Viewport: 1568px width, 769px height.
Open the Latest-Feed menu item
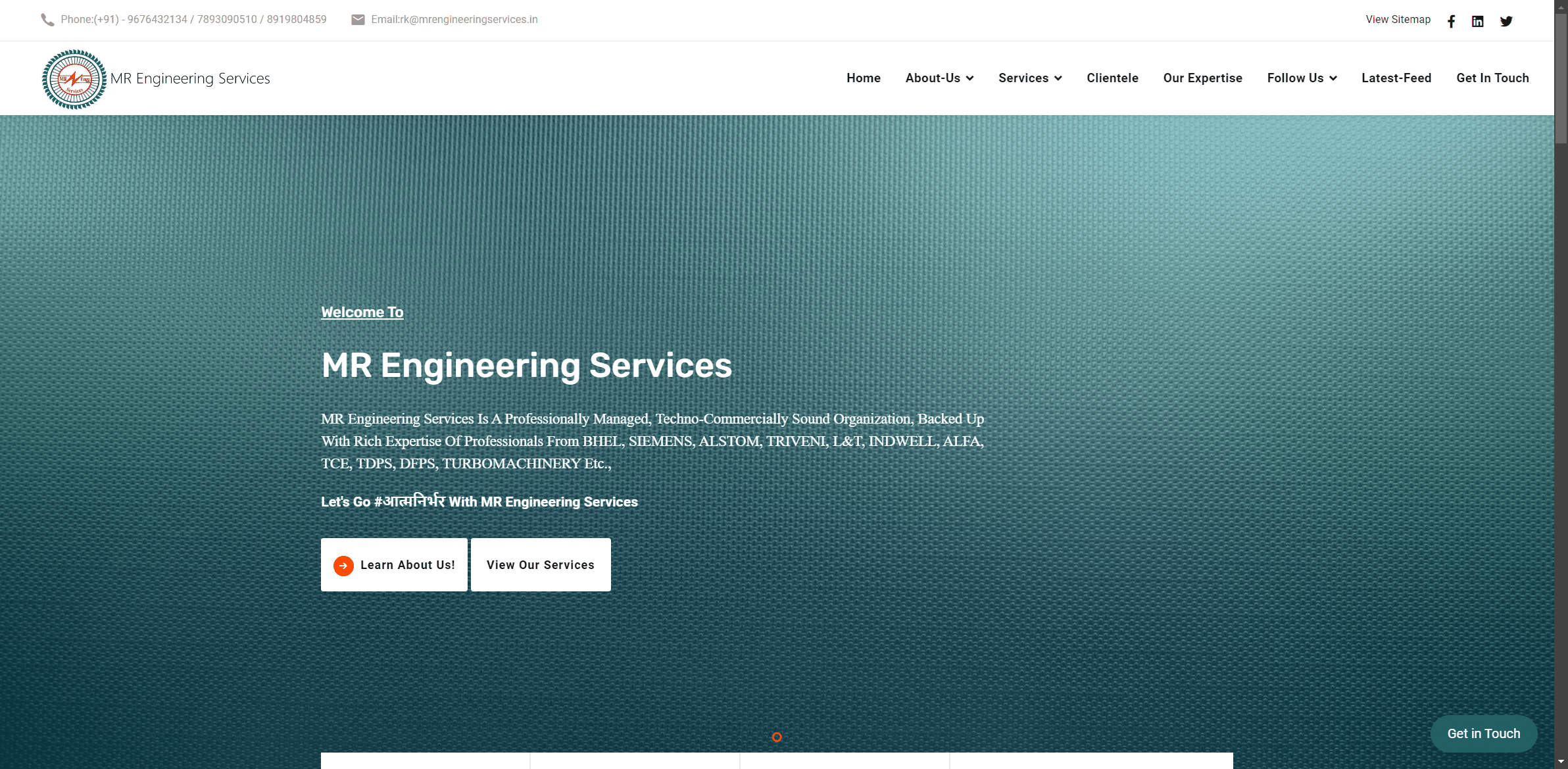coord(1396,78)
